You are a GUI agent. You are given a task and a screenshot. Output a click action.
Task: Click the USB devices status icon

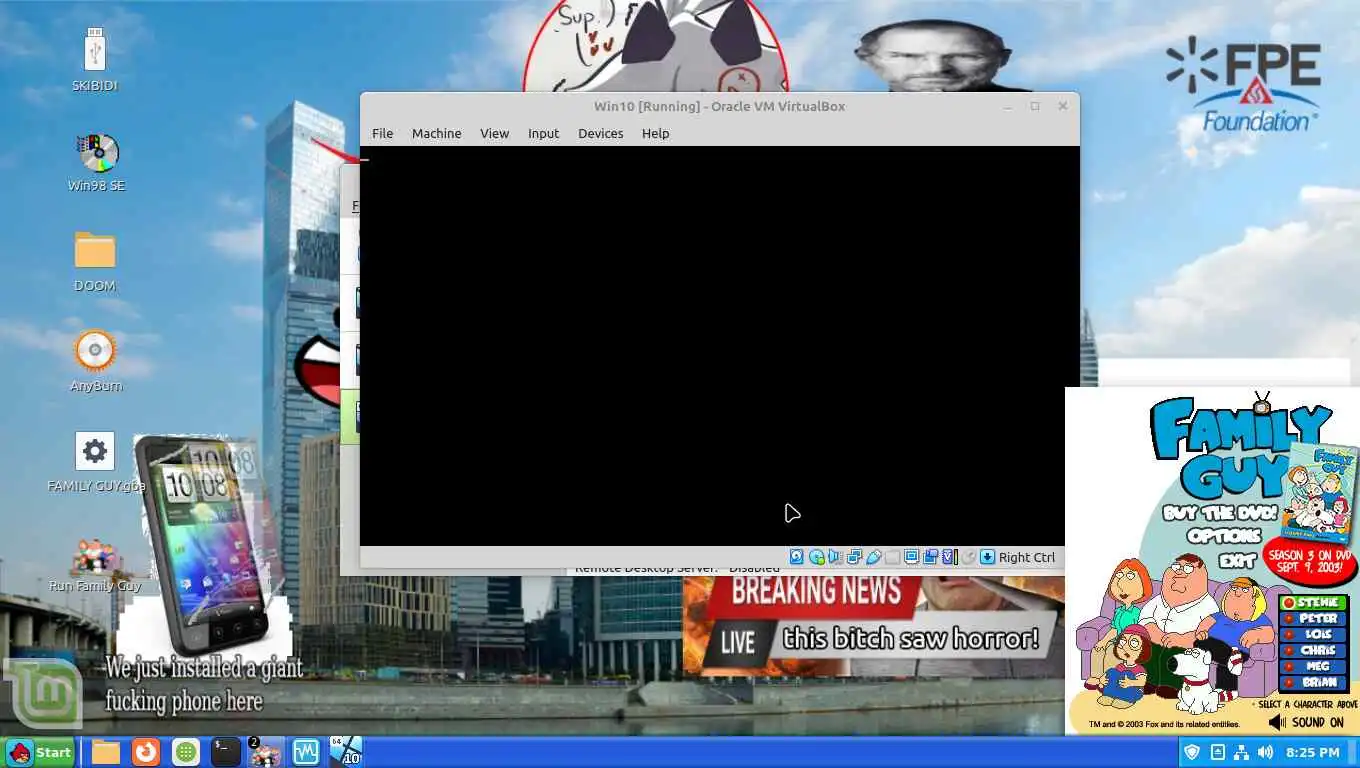coord(874,557)
